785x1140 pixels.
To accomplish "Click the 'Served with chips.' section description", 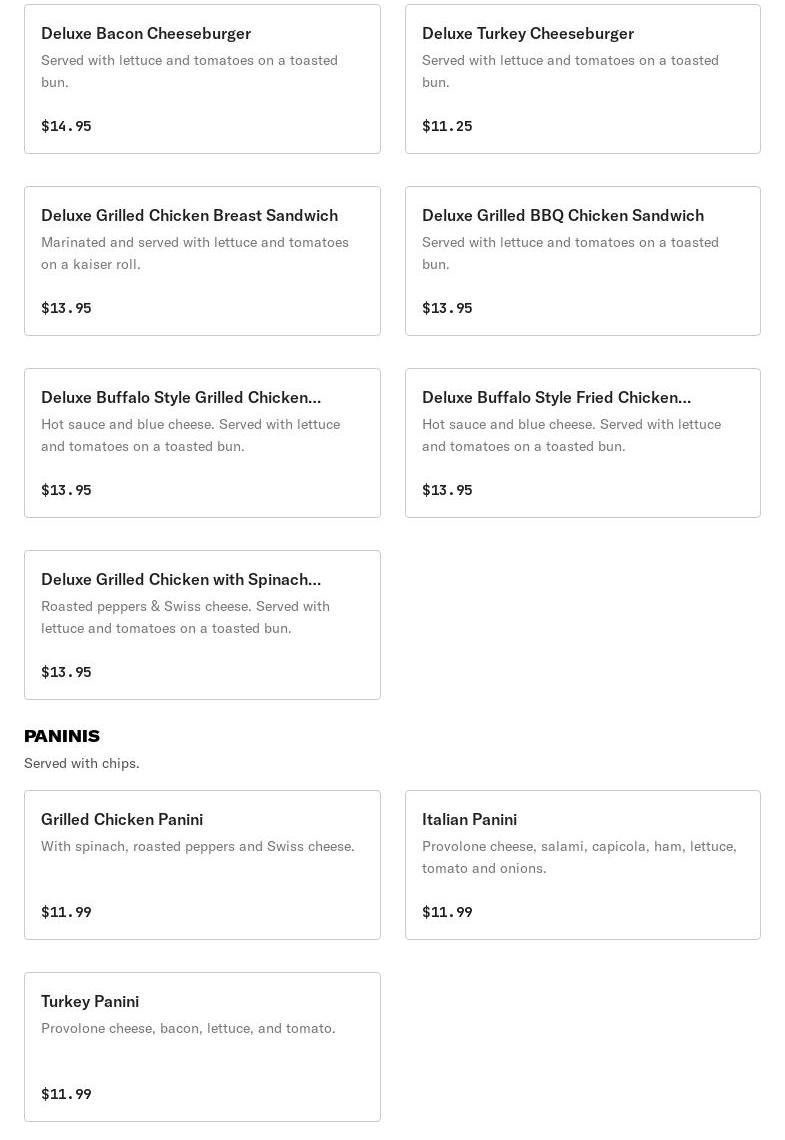I will (x=81, y=763).
